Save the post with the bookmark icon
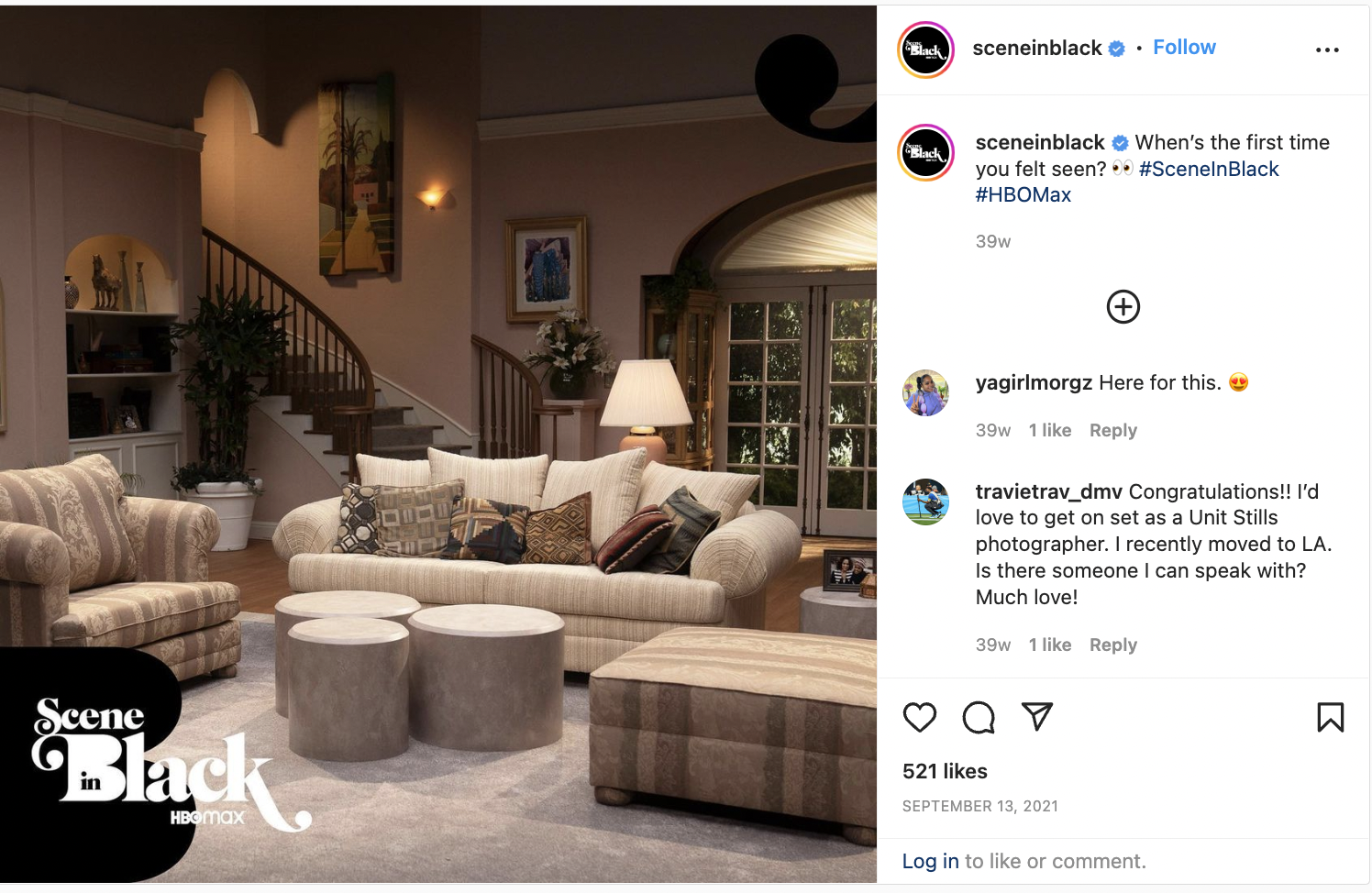The width and height of the screenshot is (1372, 893). 1330,717
